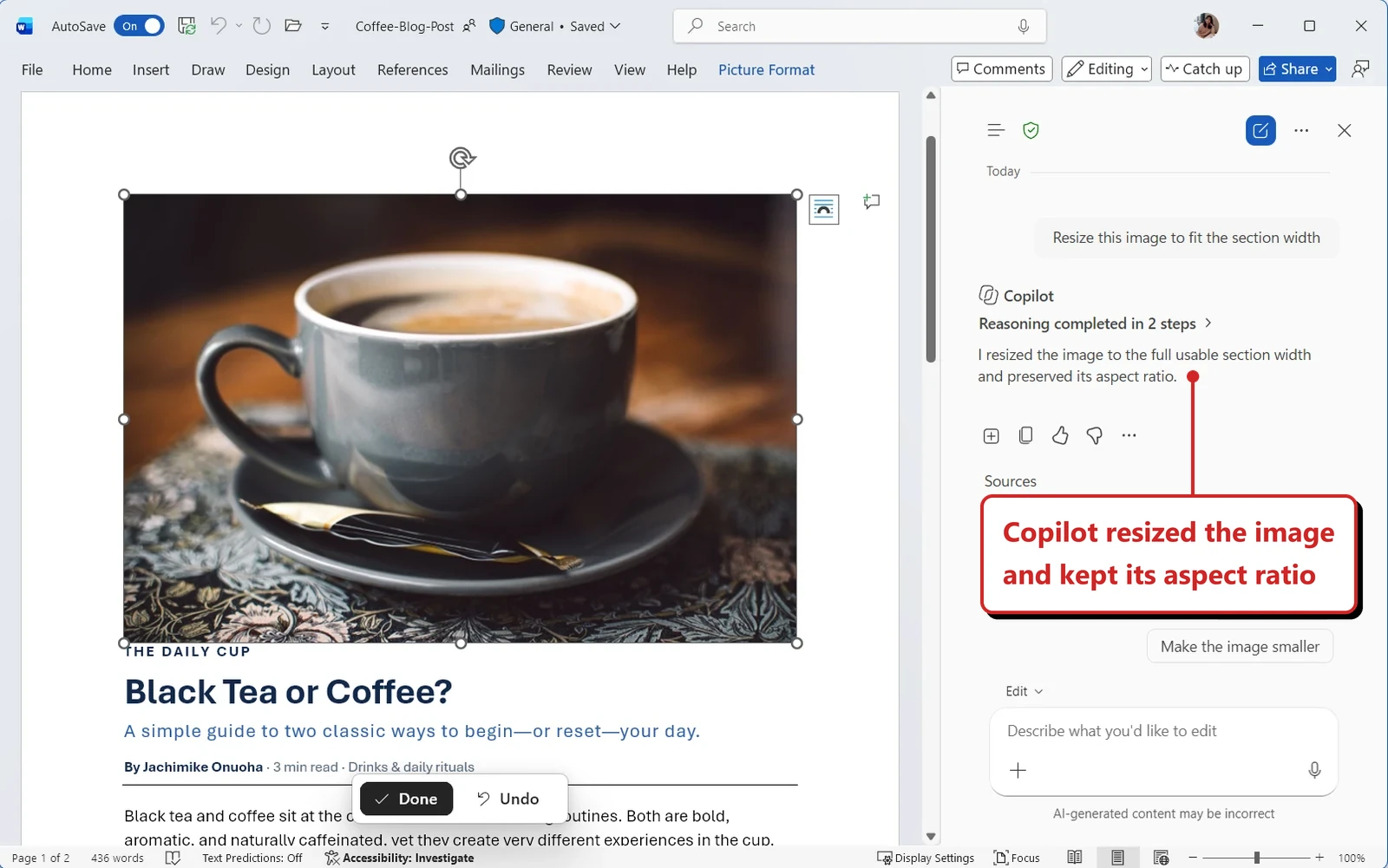1388x868 pixels.
Task: Click the Redo arrow icon
Action: [262, 26]
